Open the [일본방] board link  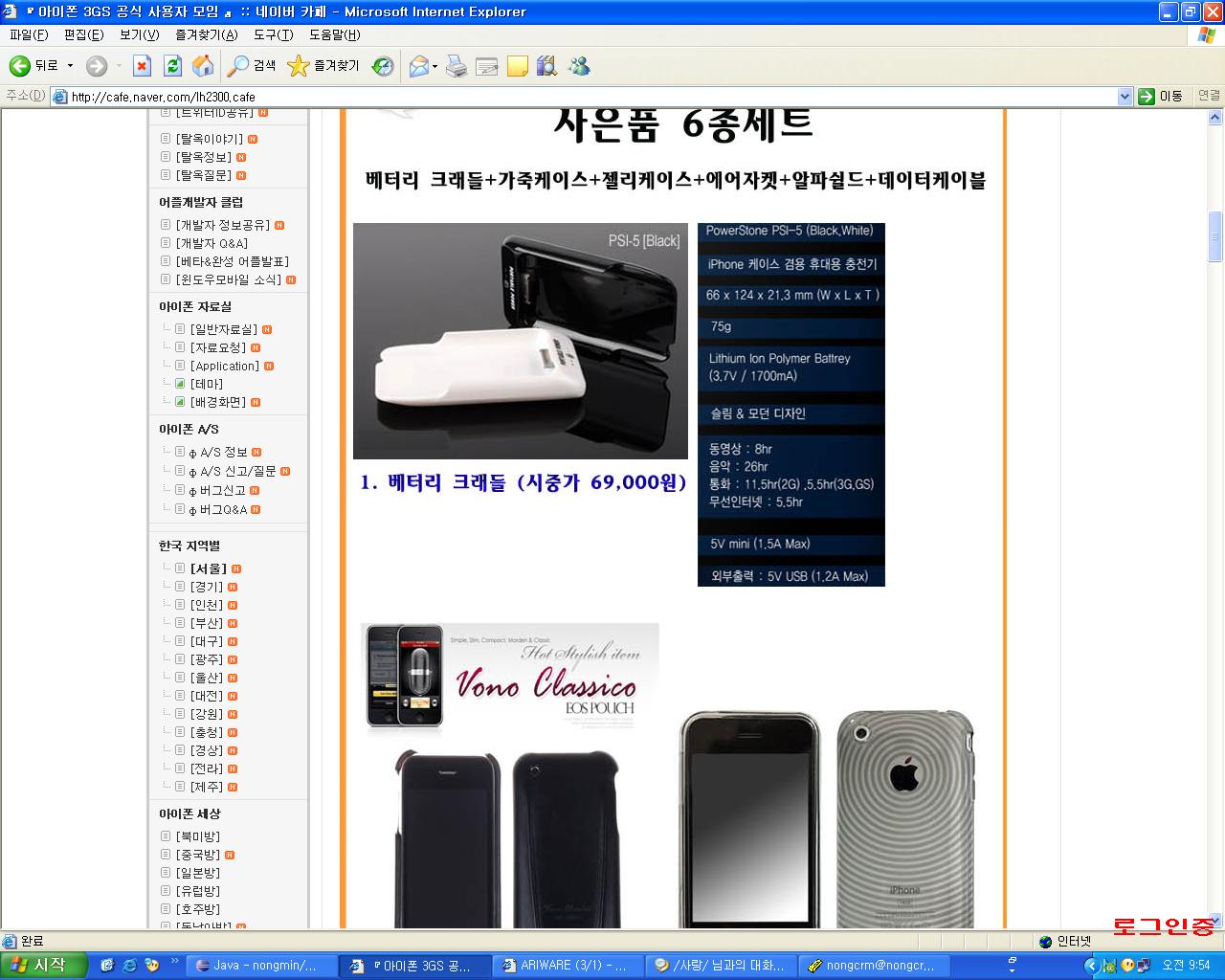coord(198,873)
